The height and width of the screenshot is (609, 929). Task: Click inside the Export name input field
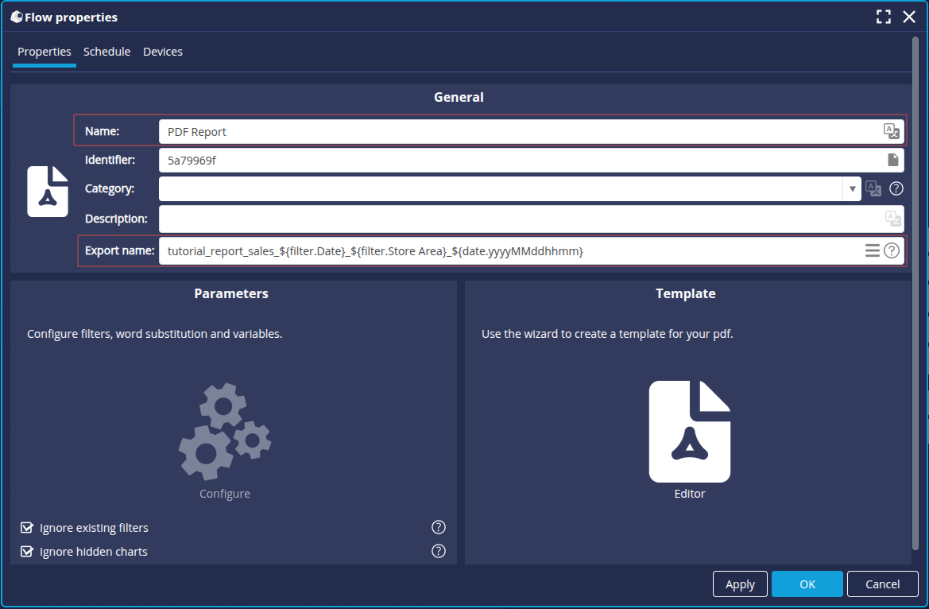coord(450,250)
